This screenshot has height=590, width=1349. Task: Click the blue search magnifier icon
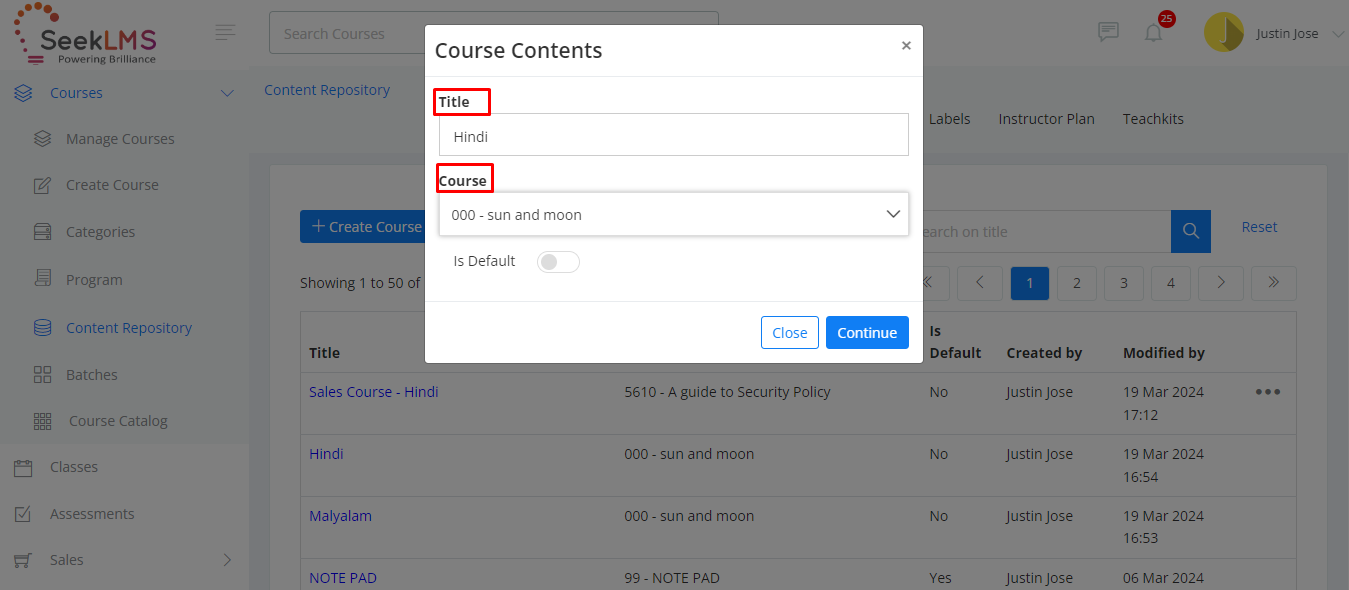coord(1190,231)
